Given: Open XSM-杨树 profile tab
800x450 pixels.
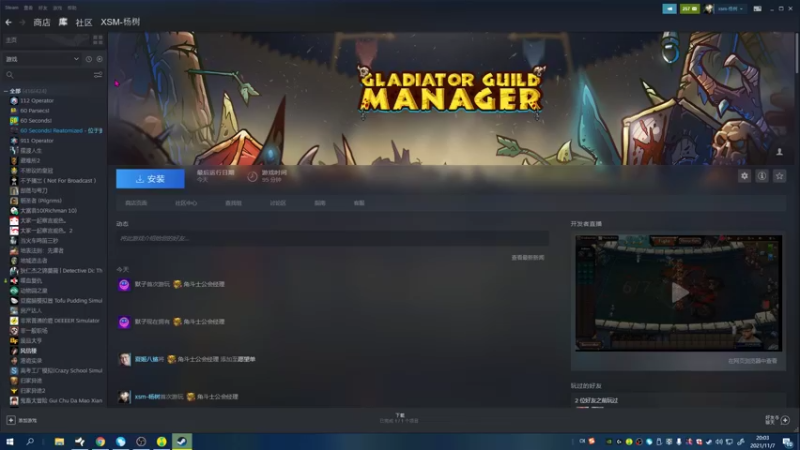Looking at the screenshot, I should pyautogui.click(x=120, y=22).
